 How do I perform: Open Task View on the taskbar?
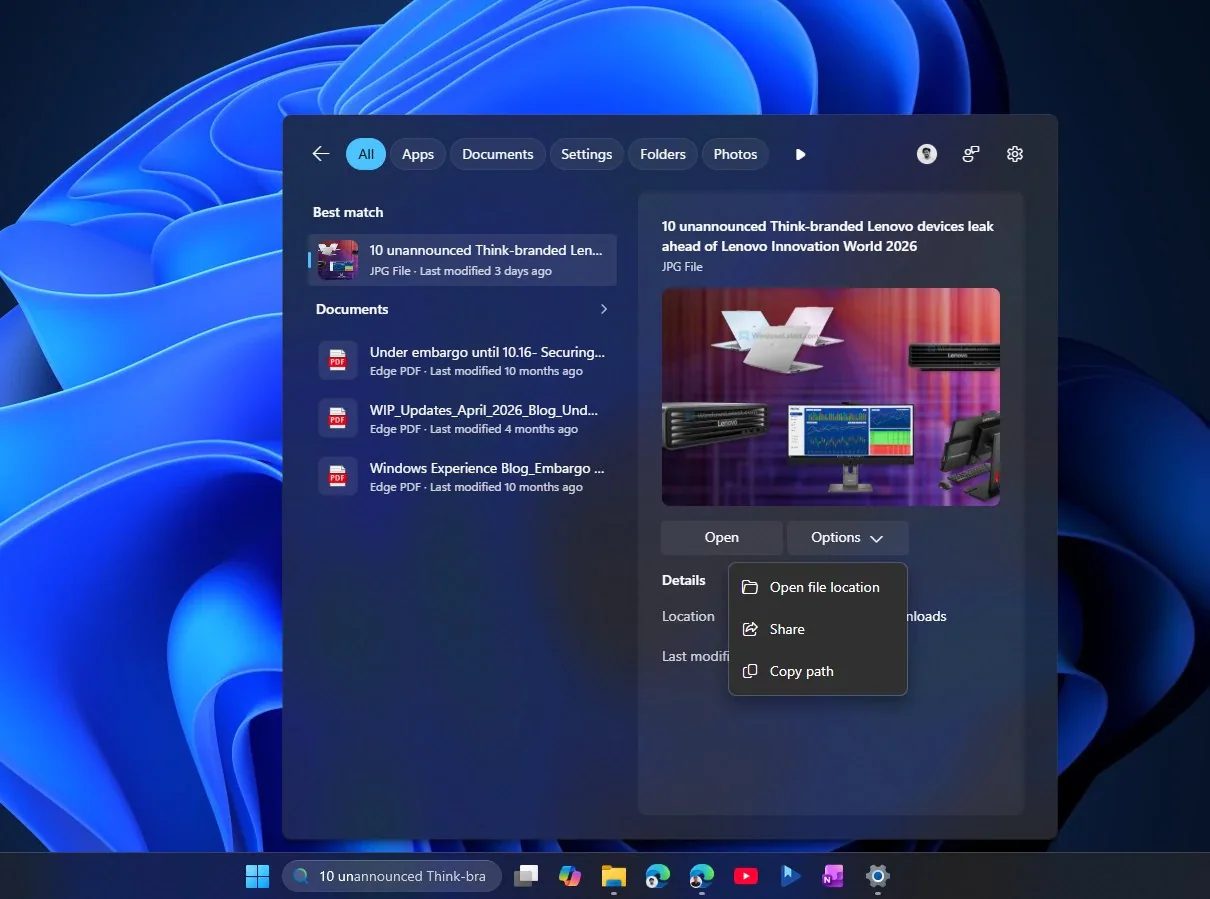(x=526, y=876)
